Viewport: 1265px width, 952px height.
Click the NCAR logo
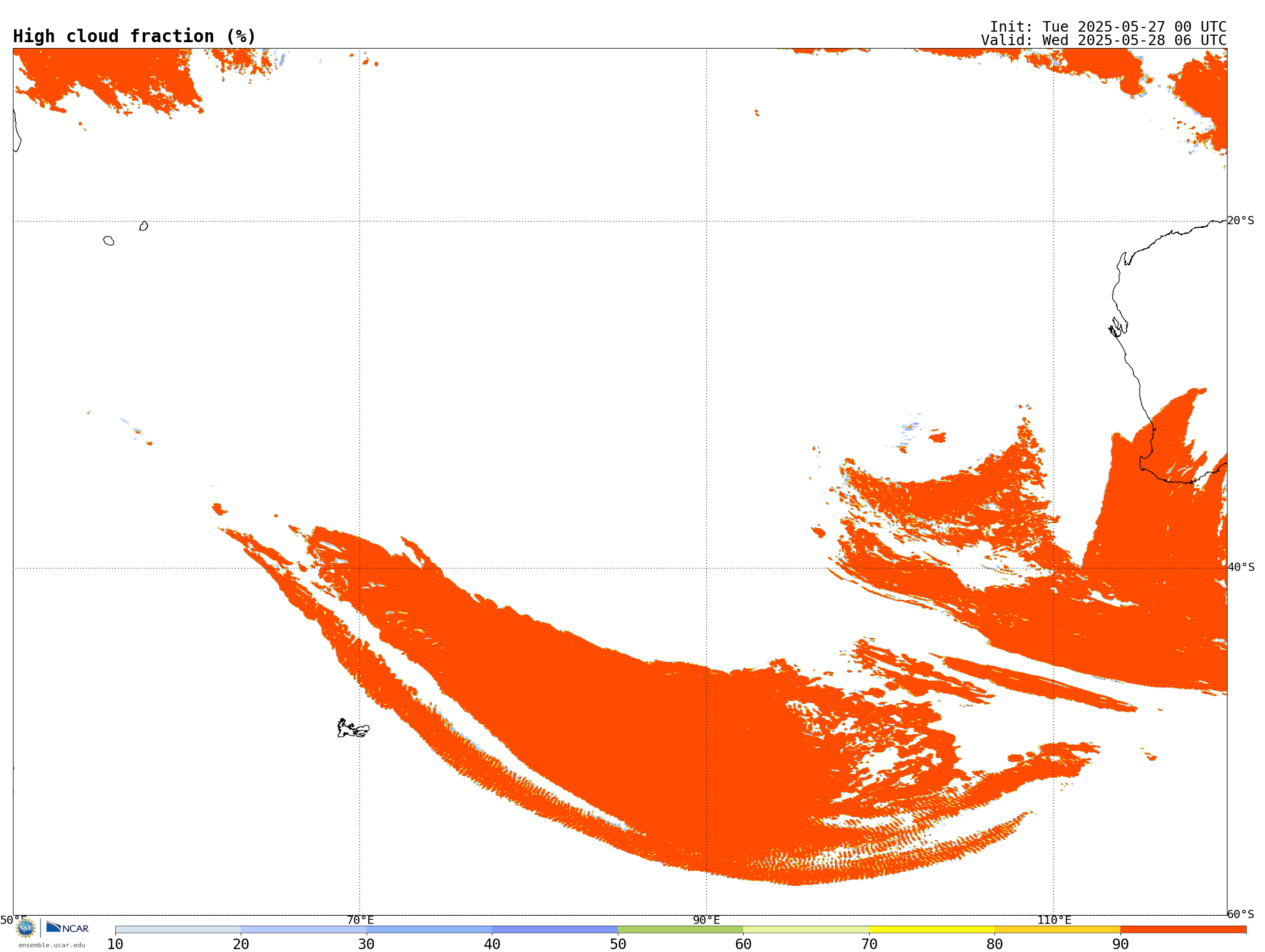click(x=67, y=927)
